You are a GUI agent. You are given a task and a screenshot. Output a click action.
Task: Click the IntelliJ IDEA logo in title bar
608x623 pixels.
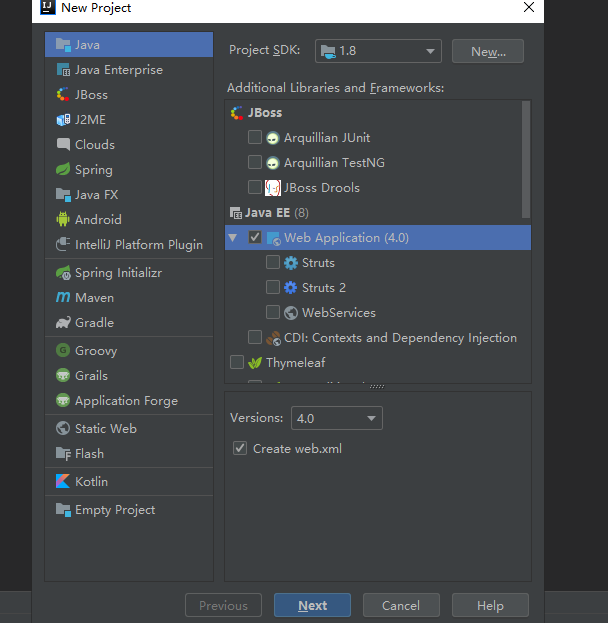(48, 7)
